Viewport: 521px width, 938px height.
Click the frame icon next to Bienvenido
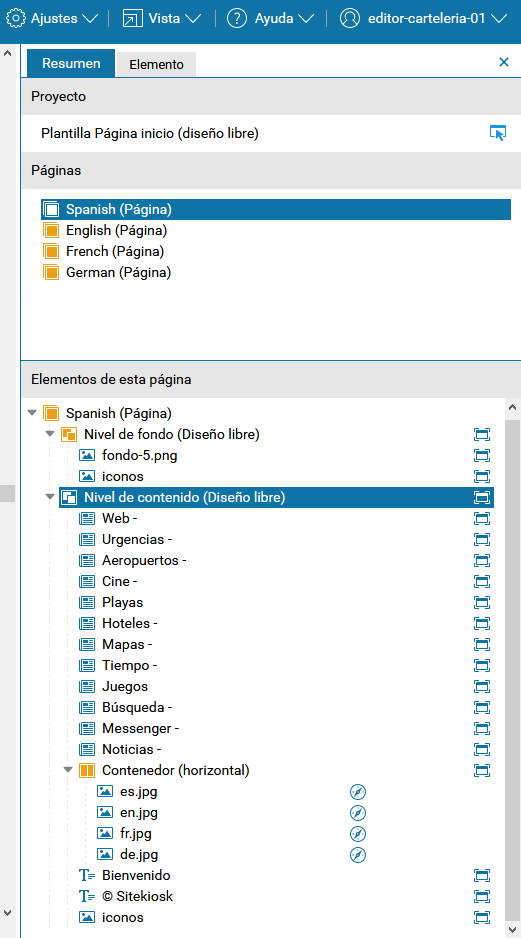pos(482,876)
